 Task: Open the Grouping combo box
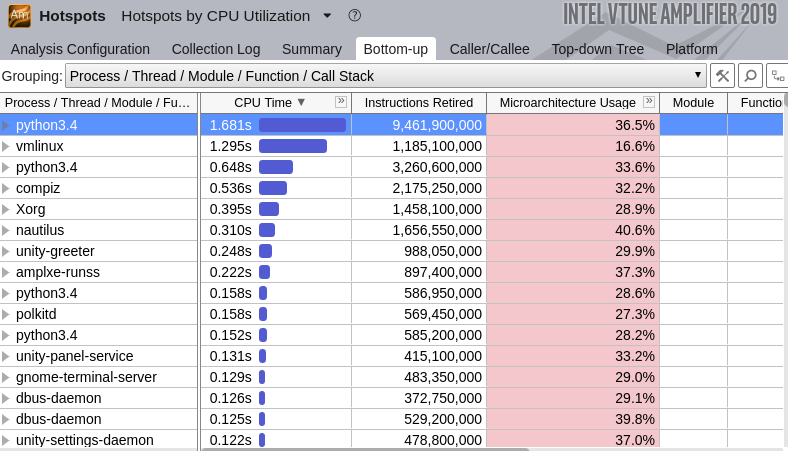pyautogui.click(x=386, y=75)
